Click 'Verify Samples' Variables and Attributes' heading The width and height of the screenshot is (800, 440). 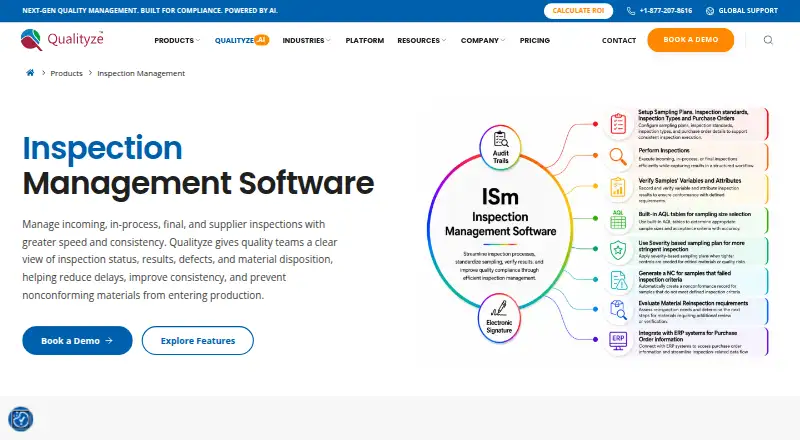[690, 181]
